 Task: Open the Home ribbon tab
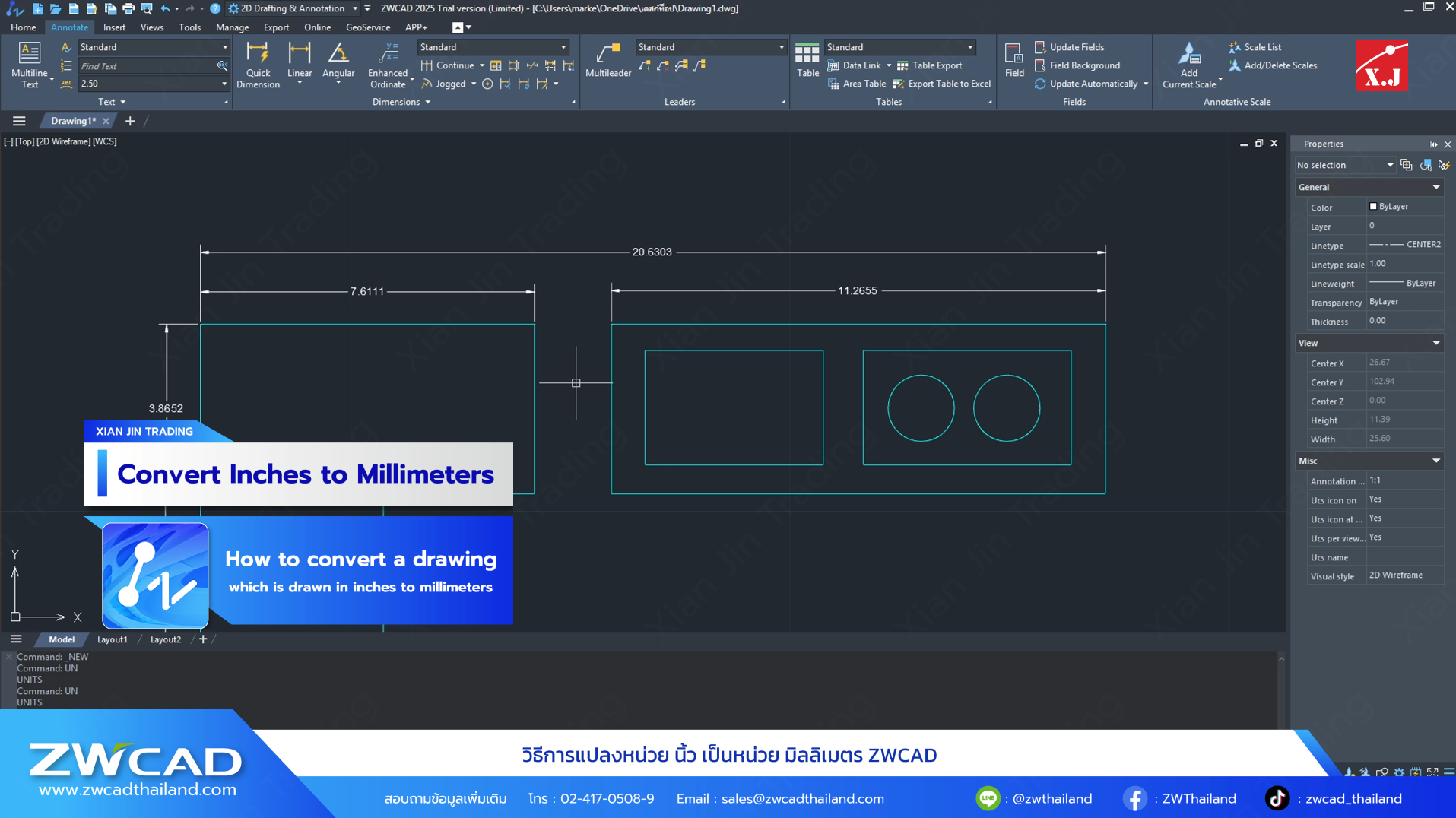coord(23,27)
